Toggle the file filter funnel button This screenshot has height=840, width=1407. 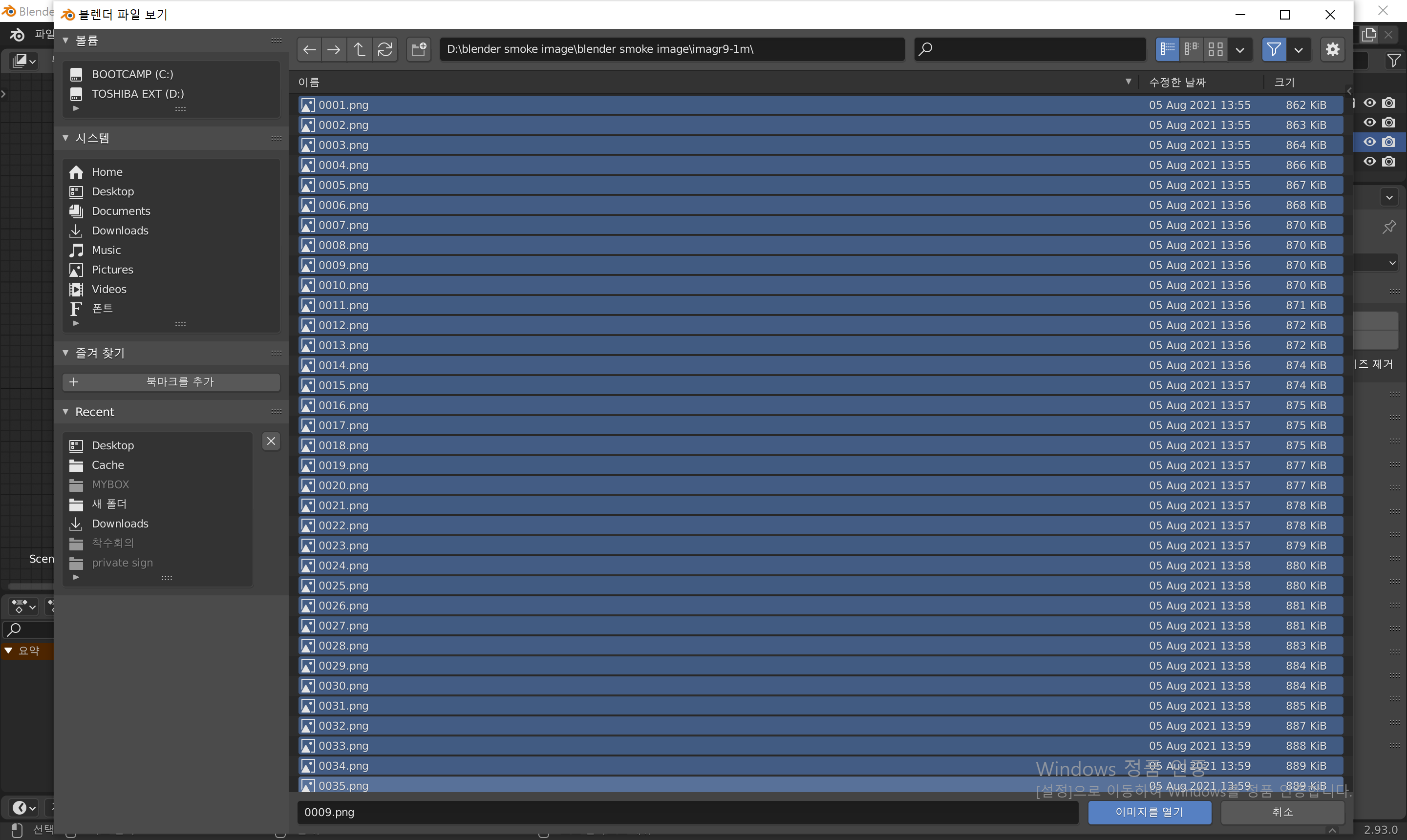[x=1273, y=50]
